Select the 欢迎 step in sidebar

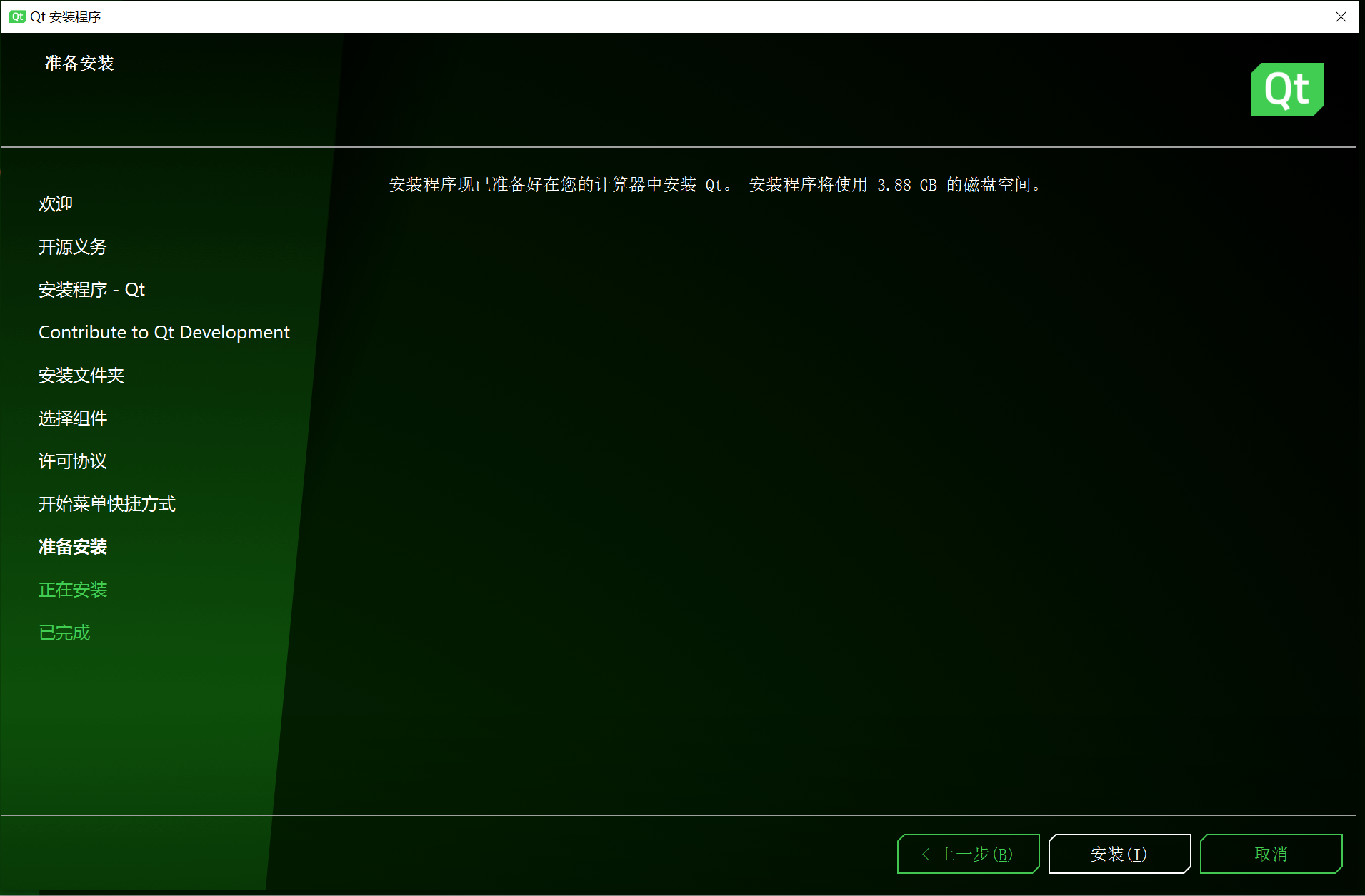[x=55, y=204]
